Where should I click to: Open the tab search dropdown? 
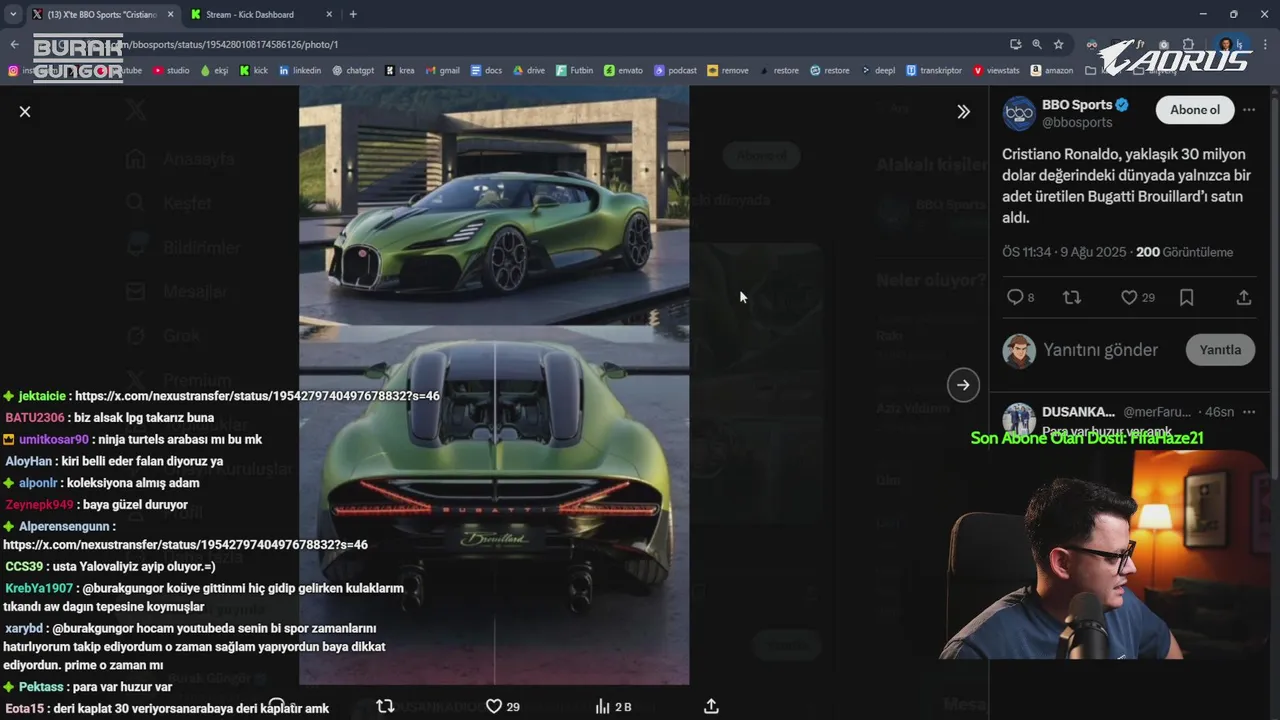tap(12, 14)
